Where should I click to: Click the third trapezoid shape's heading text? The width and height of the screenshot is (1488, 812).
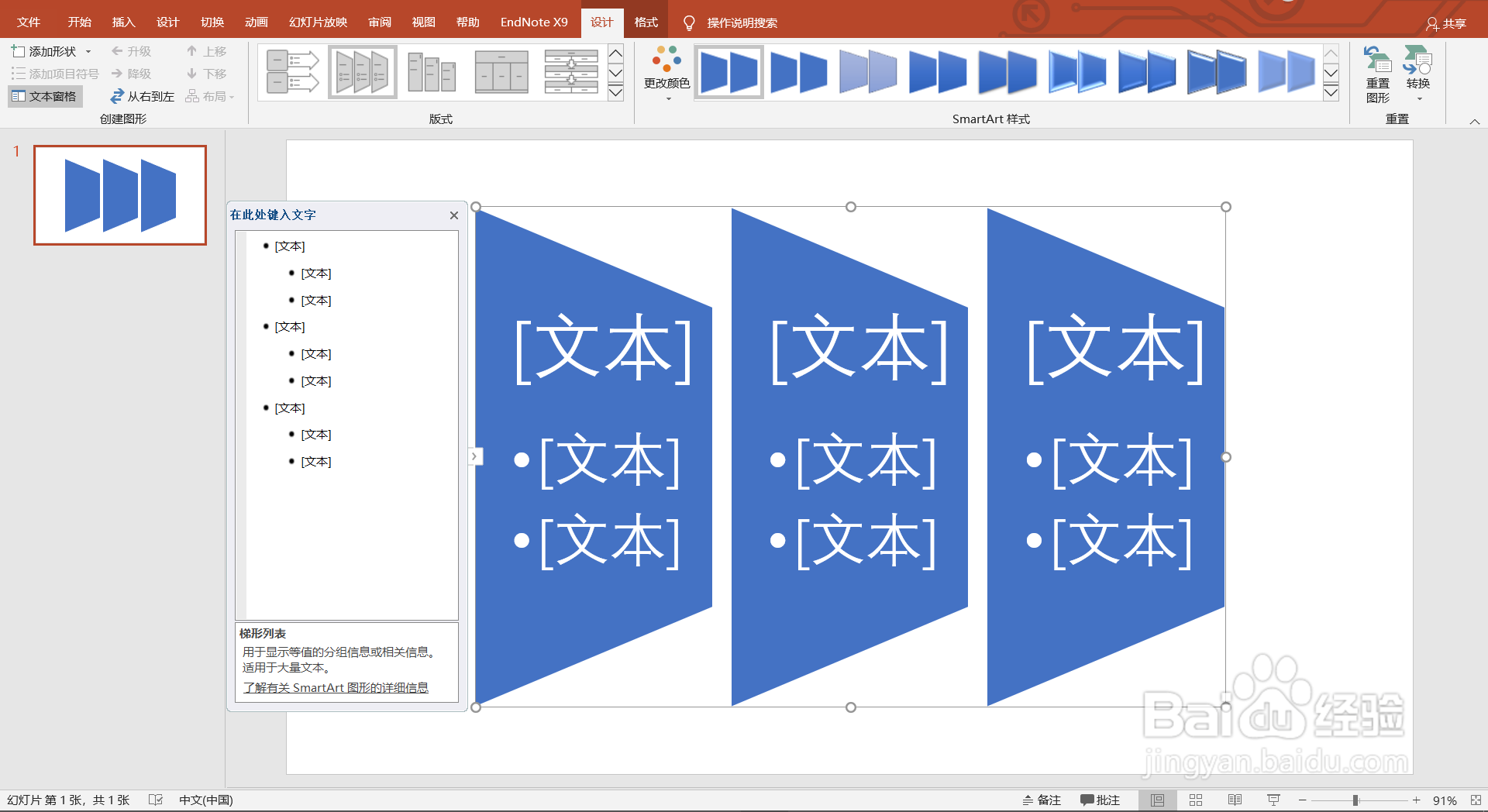[1115, 349]
